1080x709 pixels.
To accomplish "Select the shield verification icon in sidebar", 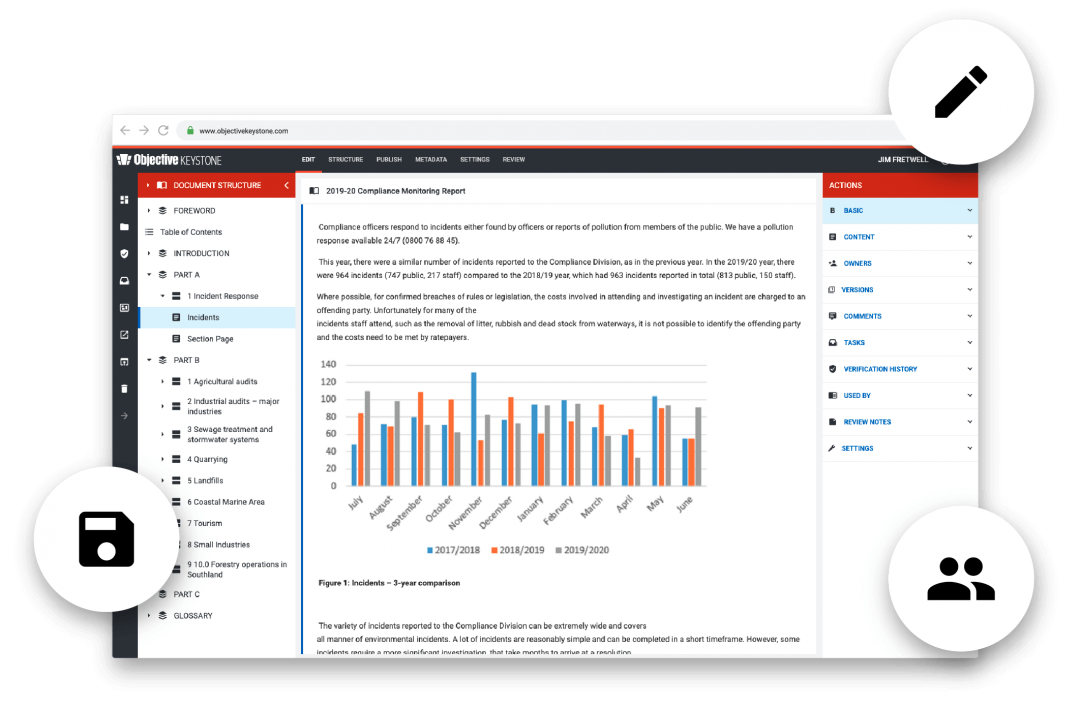I will [x=123, y=253].
